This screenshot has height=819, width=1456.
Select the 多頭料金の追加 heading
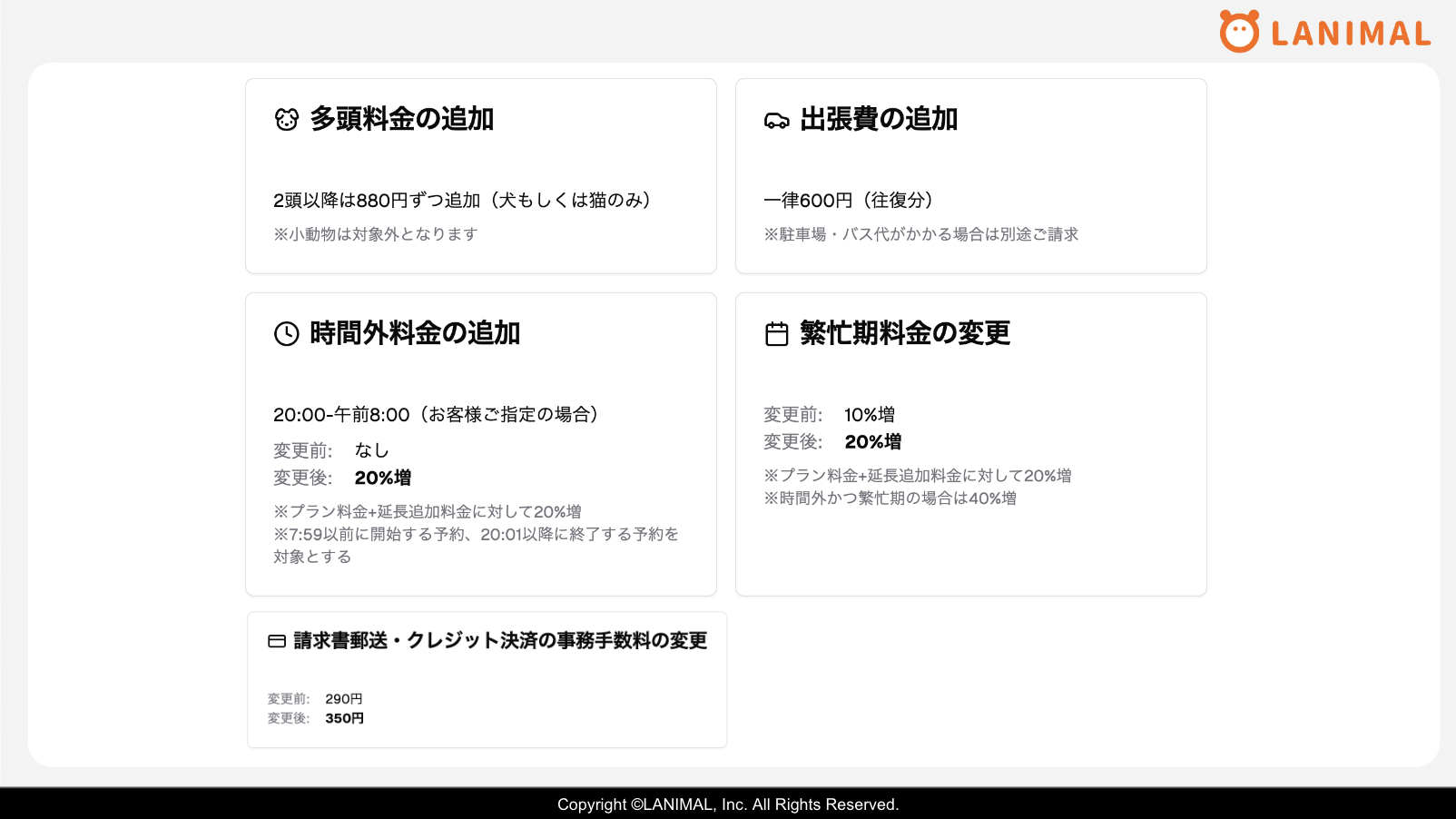pos(402,119)
